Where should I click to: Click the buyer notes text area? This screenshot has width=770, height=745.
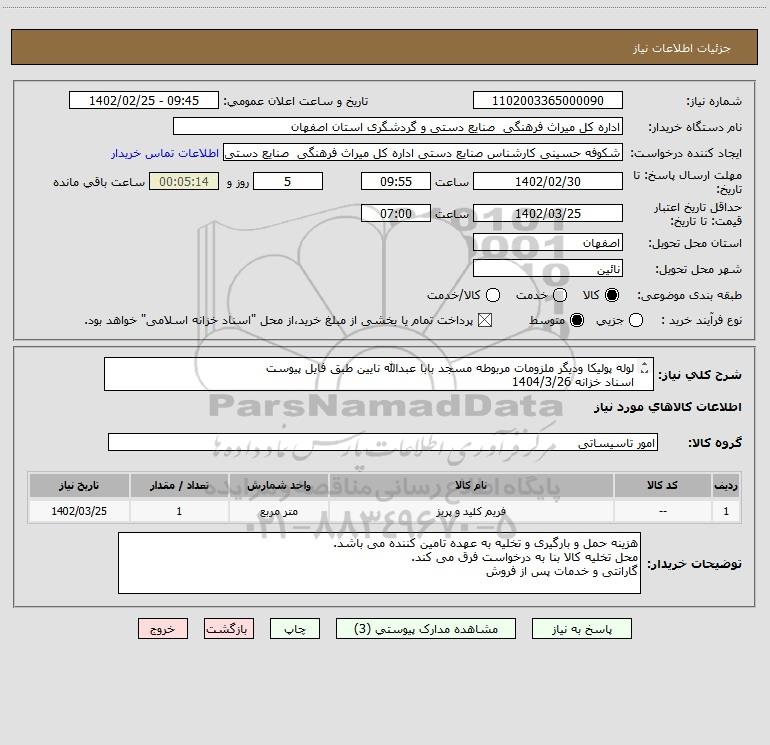pos(379,563)
